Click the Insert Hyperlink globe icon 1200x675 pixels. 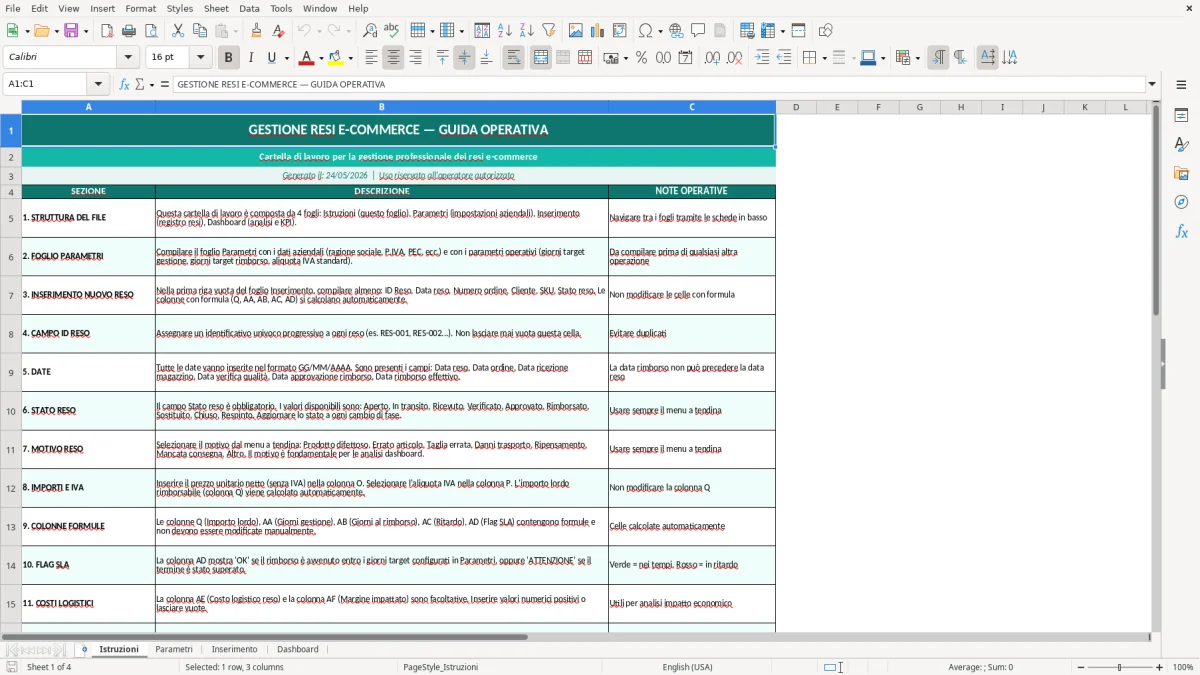click(677, 31)
